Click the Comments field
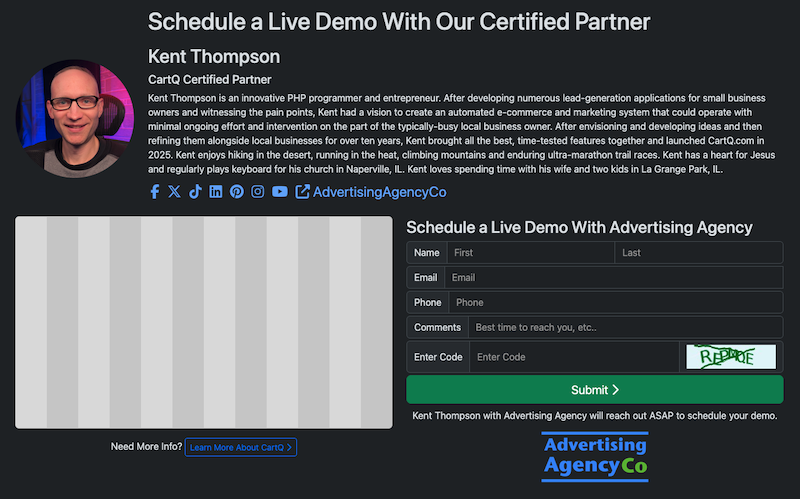 tap(626, 328)
